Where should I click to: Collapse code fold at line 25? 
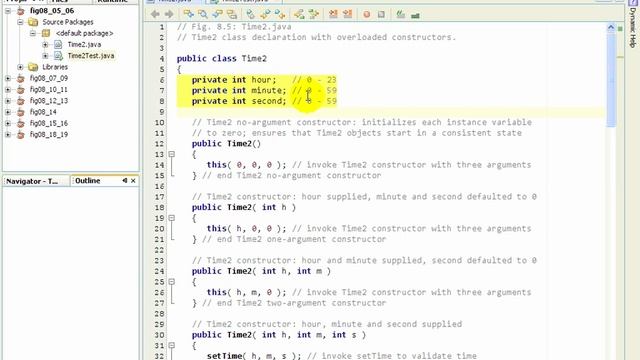(x=172, y=282)
